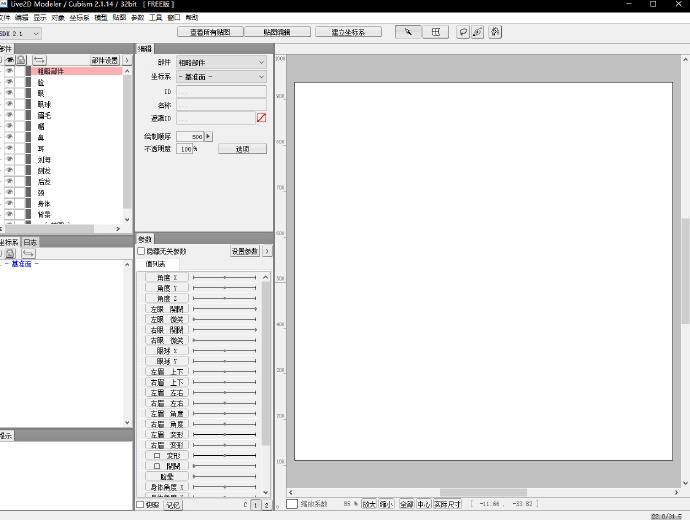Toggle visibility of 身体 part
This screenshot has width=690, height=520.
(10, 204)
